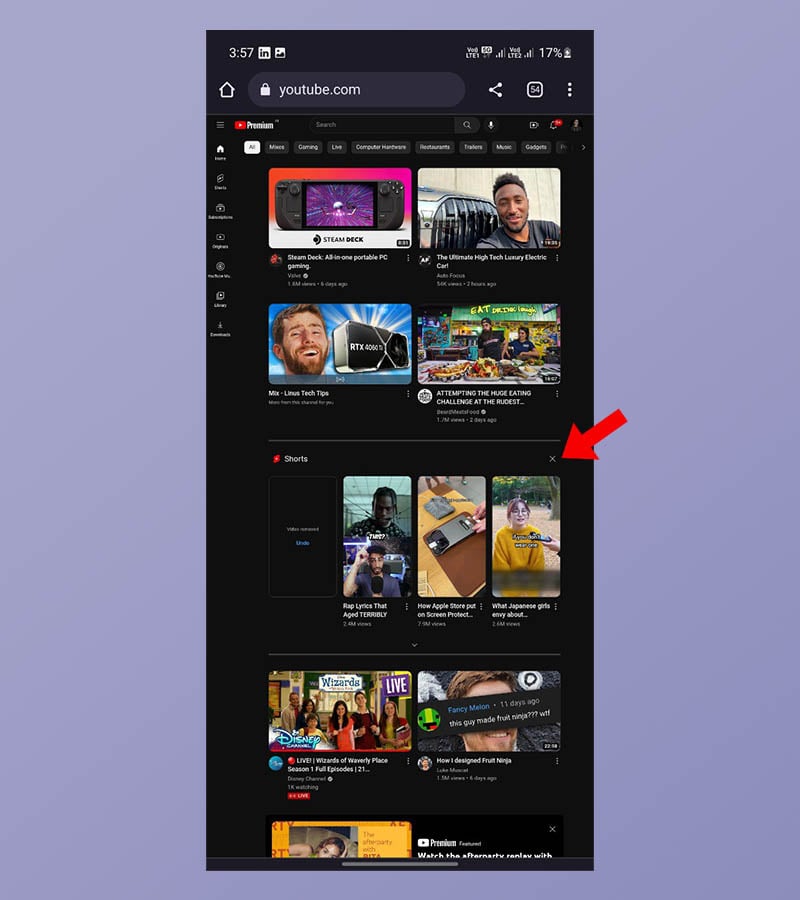Dismiss the Shorts shelf with X
800x900 pixels.
click(x=553, y=459)
